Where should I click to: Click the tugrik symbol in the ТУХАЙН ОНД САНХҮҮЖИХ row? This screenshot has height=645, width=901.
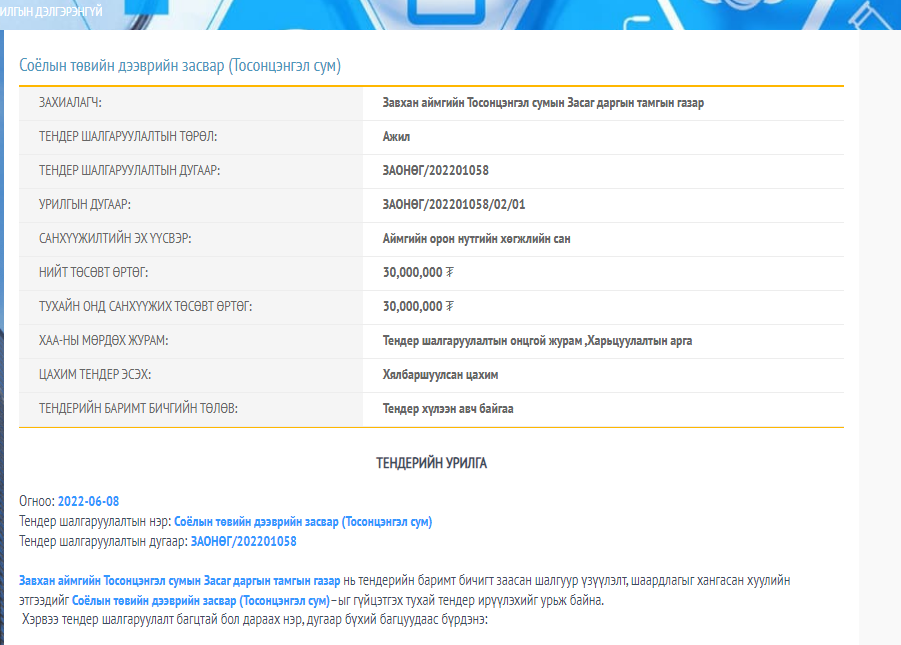click(x=450, y=307)
